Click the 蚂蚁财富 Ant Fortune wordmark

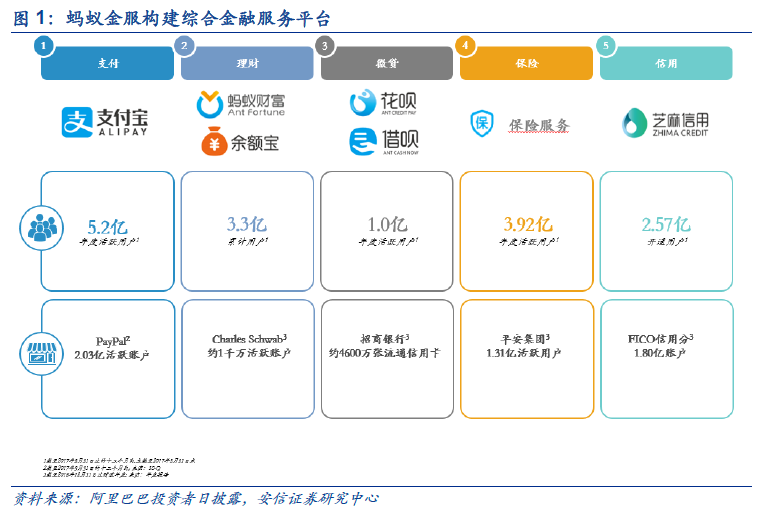[x=256, y=105]
